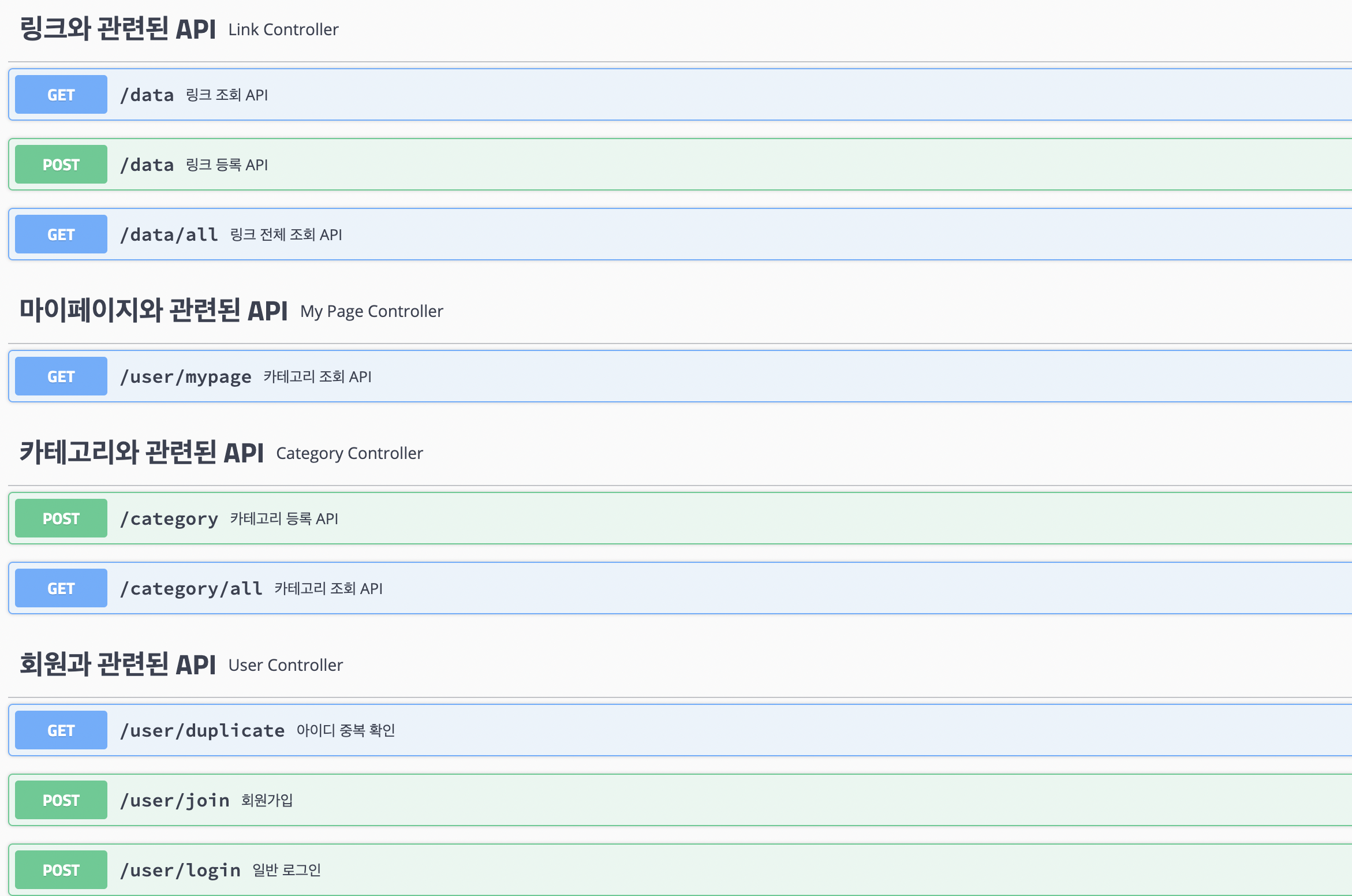Click the /user/login path text

[x=180, y=870]
